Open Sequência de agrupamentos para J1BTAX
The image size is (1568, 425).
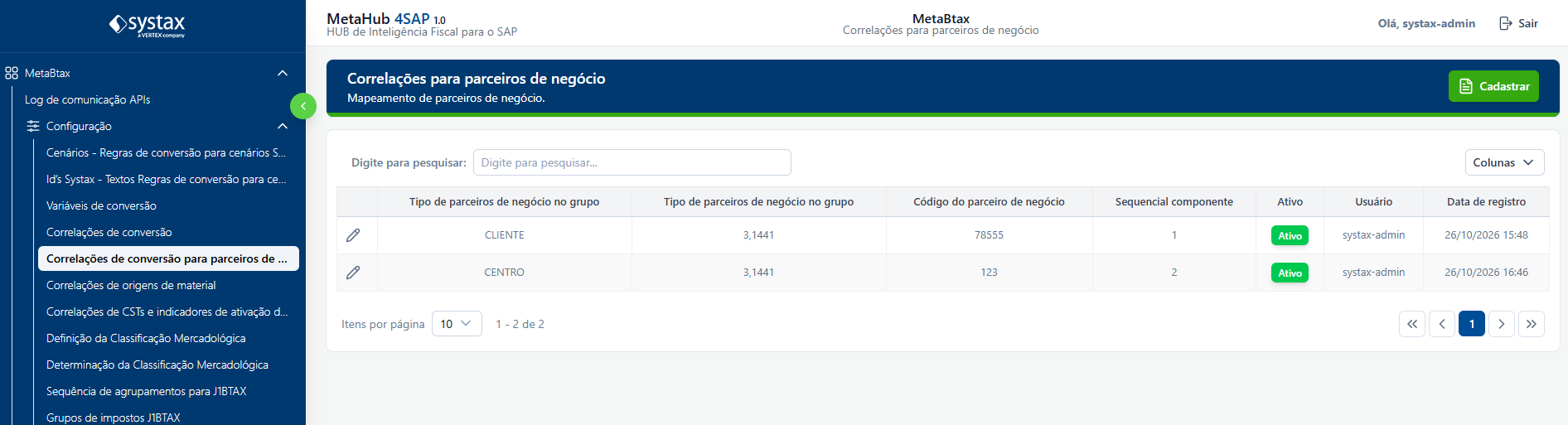point(147,391)
